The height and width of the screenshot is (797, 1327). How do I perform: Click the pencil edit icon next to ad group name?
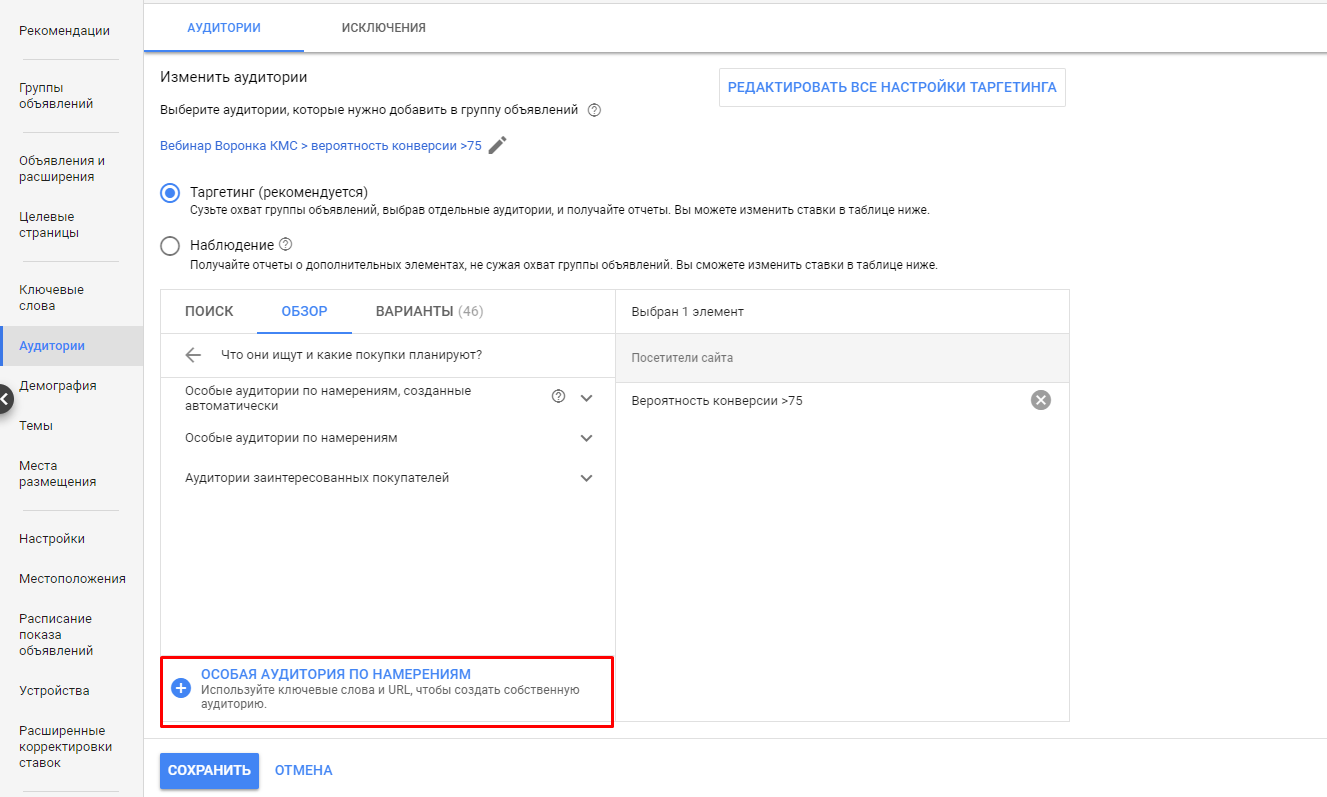pos(497,146)
